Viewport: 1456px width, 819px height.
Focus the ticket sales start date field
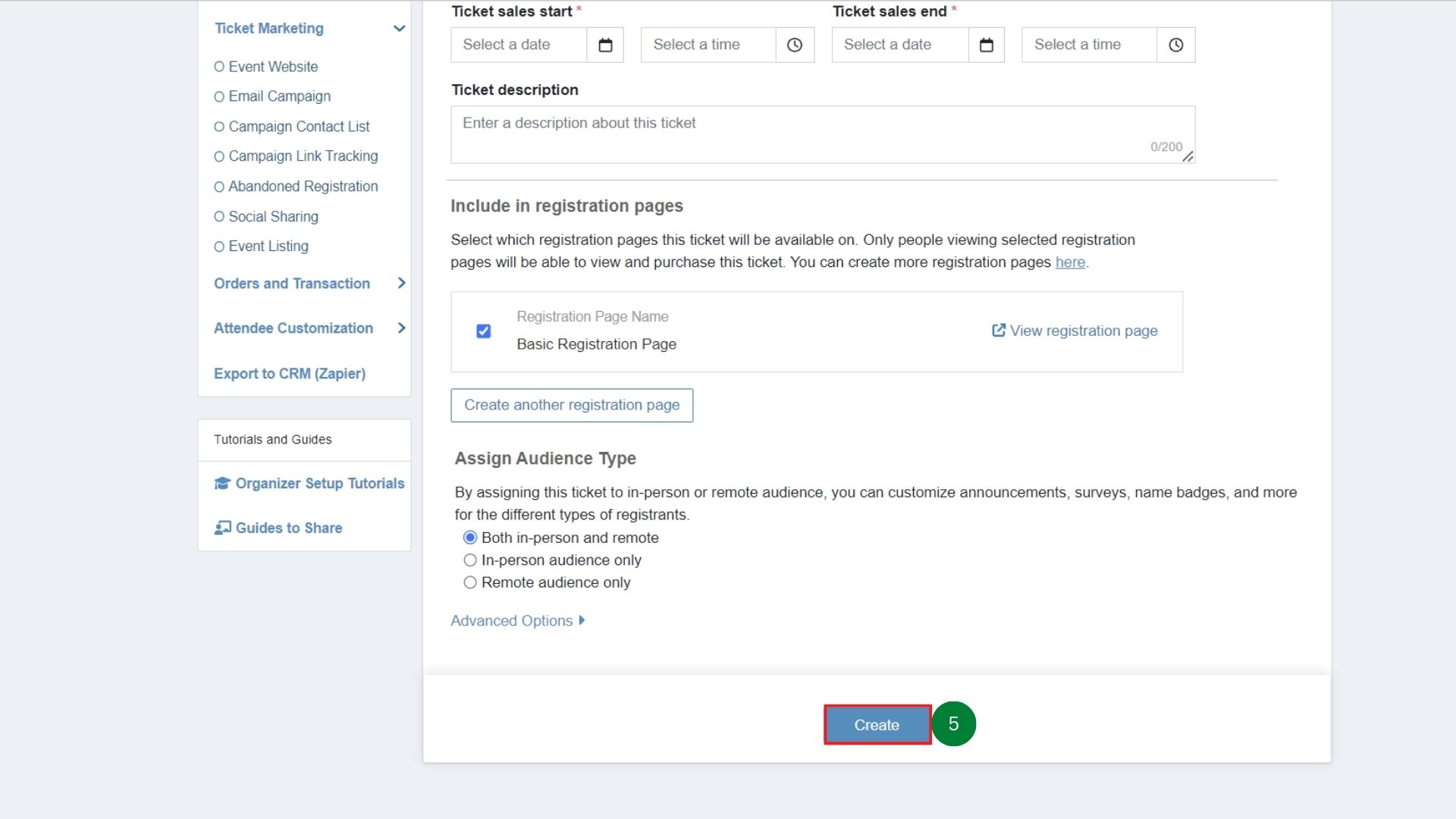click(519, 45)
